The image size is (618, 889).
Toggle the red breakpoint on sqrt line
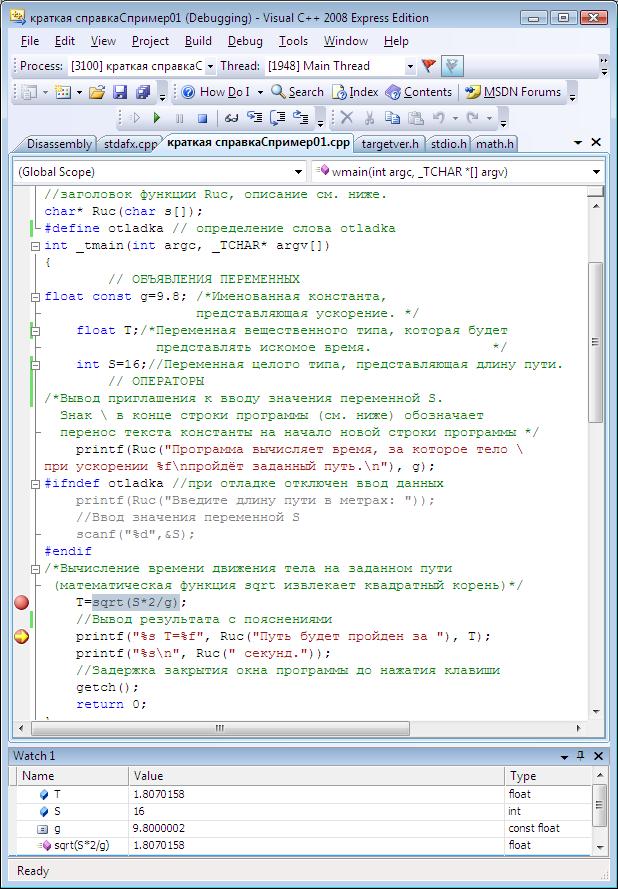click(x=22, y=602)
